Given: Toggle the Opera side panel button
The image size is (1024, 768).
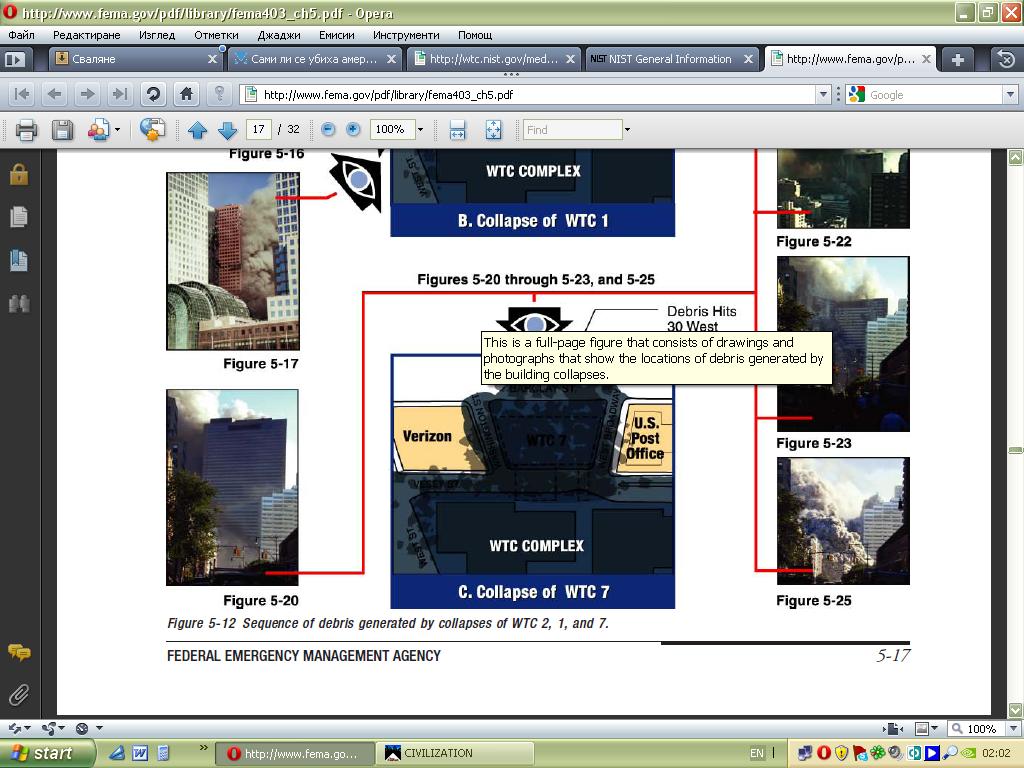Looking at the screenshot, I should 14,59.
